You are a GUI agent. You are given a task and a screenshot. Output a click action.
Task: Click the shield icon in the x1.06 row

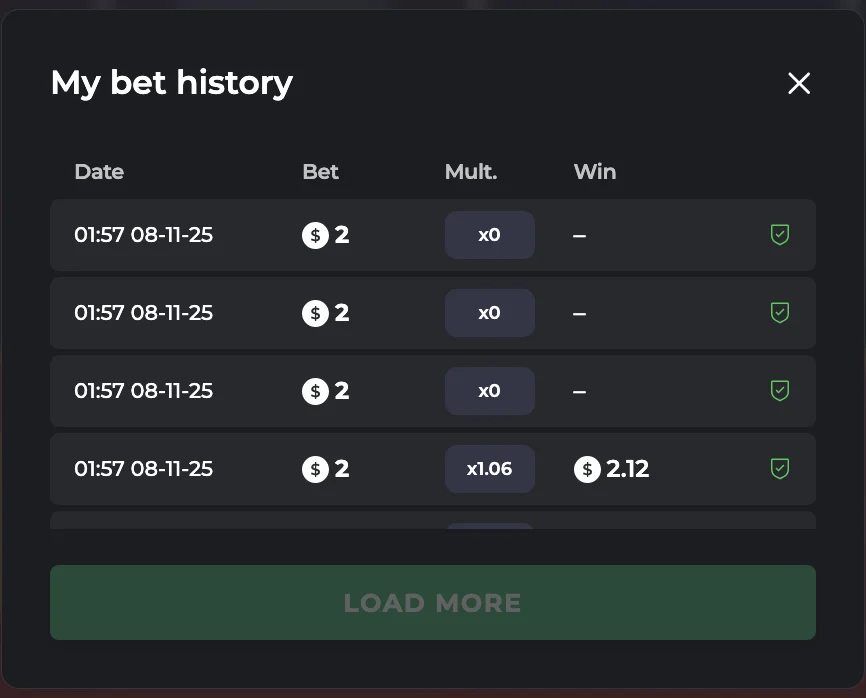(780, 468)
